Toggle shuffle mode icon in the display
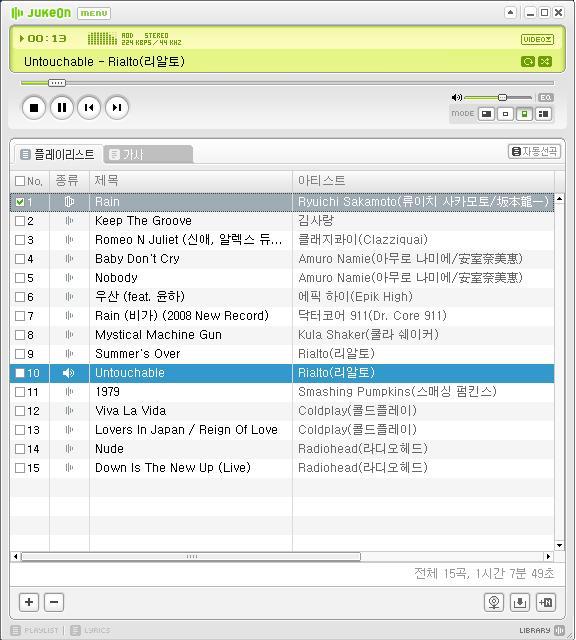The image size is (576, 640). pos(545,62)
